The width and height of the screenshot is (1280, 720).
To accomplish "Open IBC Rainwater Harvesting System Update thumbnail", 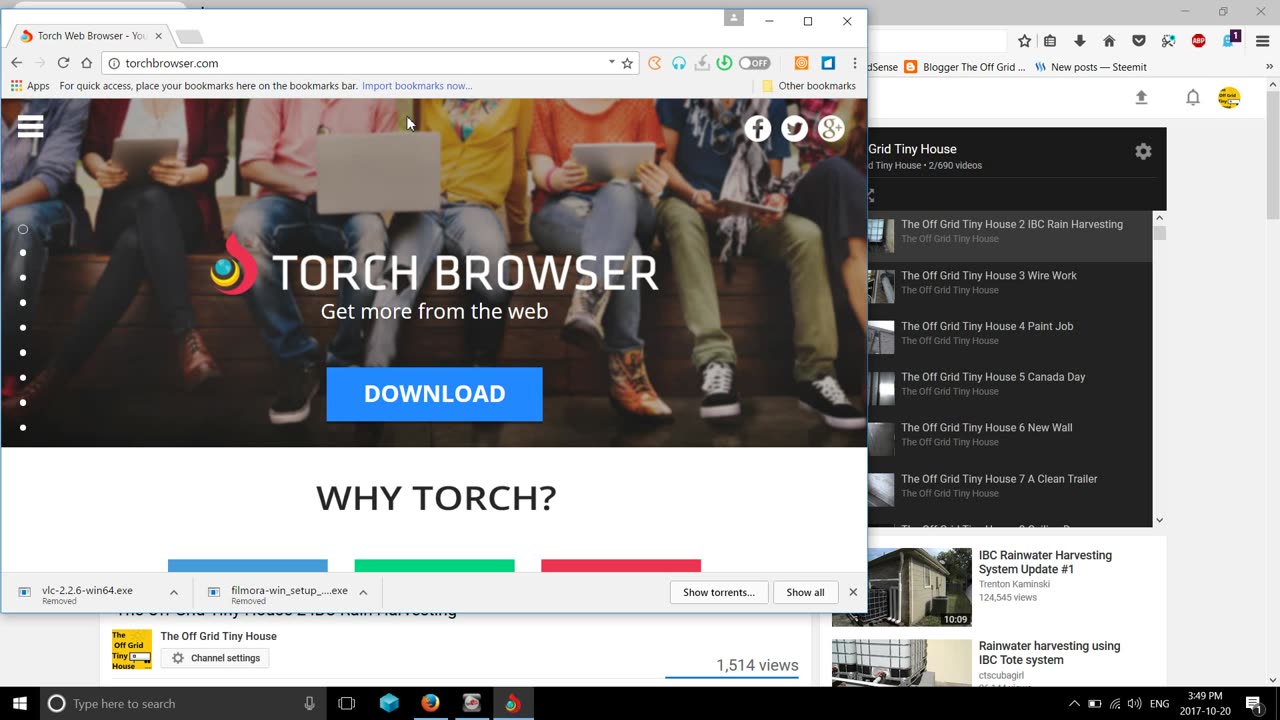I will coord(902,587).
